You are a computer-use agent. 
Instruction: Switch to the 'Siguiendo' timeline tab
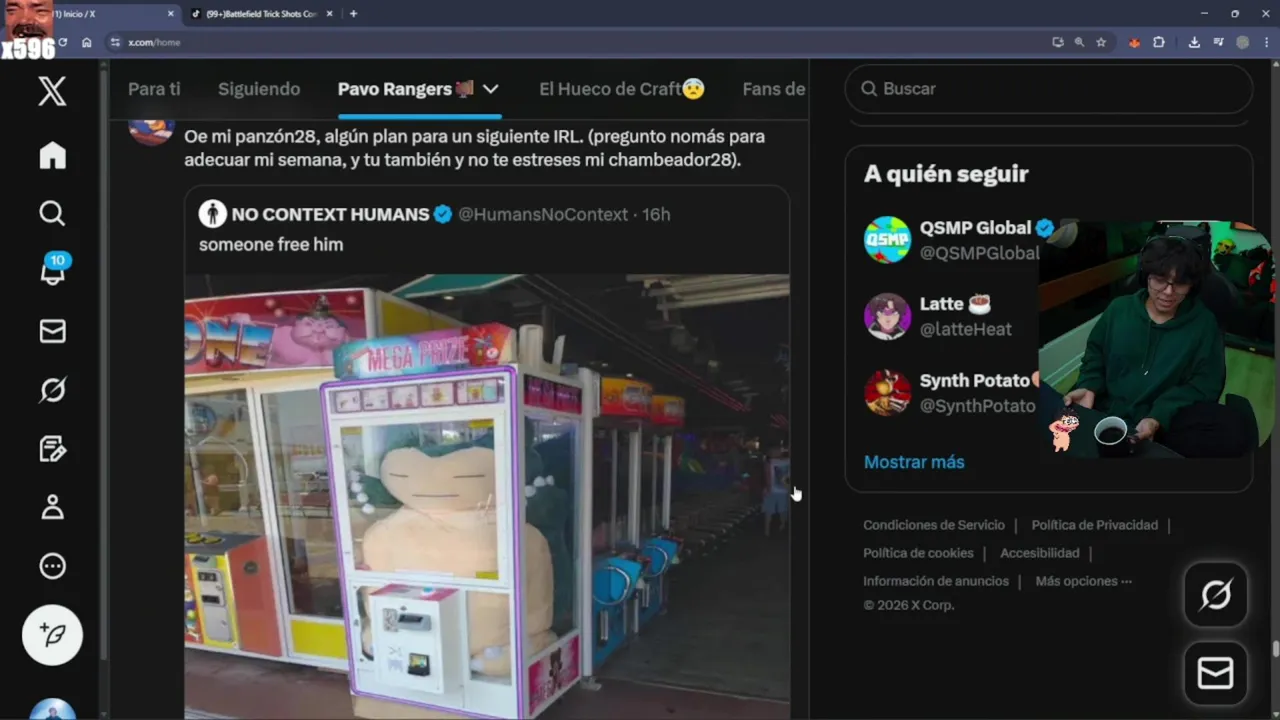point(259,89)
